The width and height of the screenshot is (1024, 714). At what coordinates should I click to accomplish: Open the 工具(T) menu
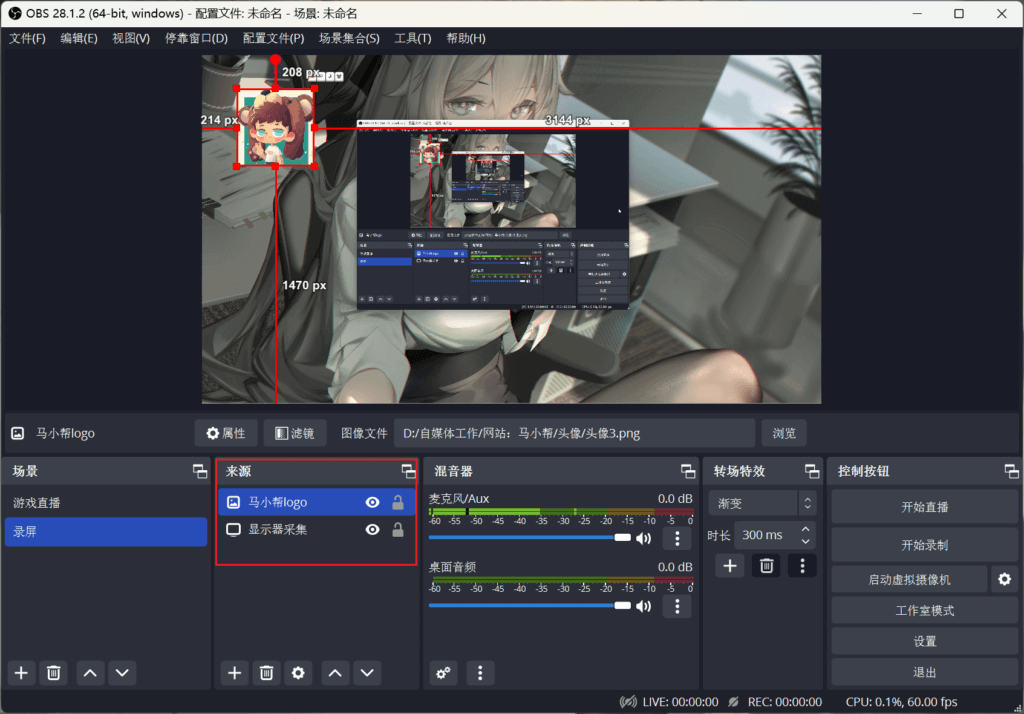[x=412, y=38]
